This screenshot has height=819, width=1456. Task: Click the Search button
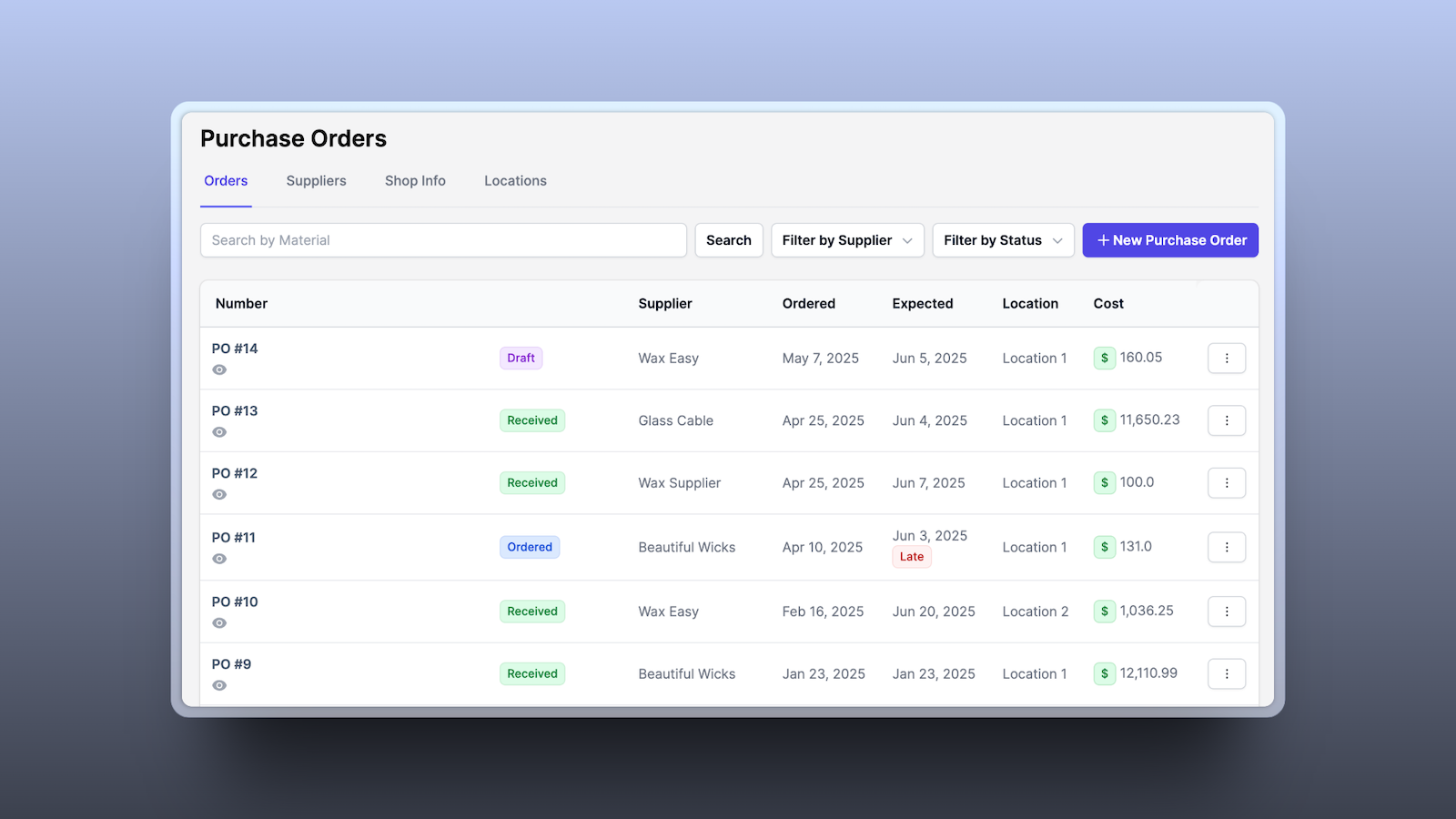point(729,240)
